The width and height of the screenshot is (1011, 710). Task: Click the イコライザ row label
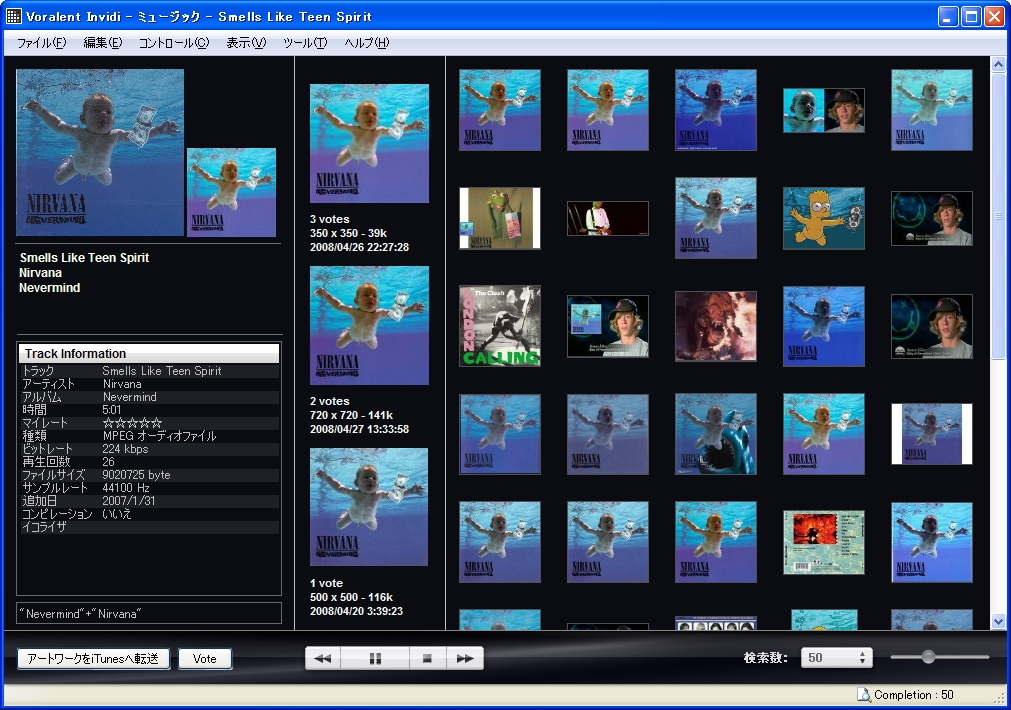pos(44,526)
